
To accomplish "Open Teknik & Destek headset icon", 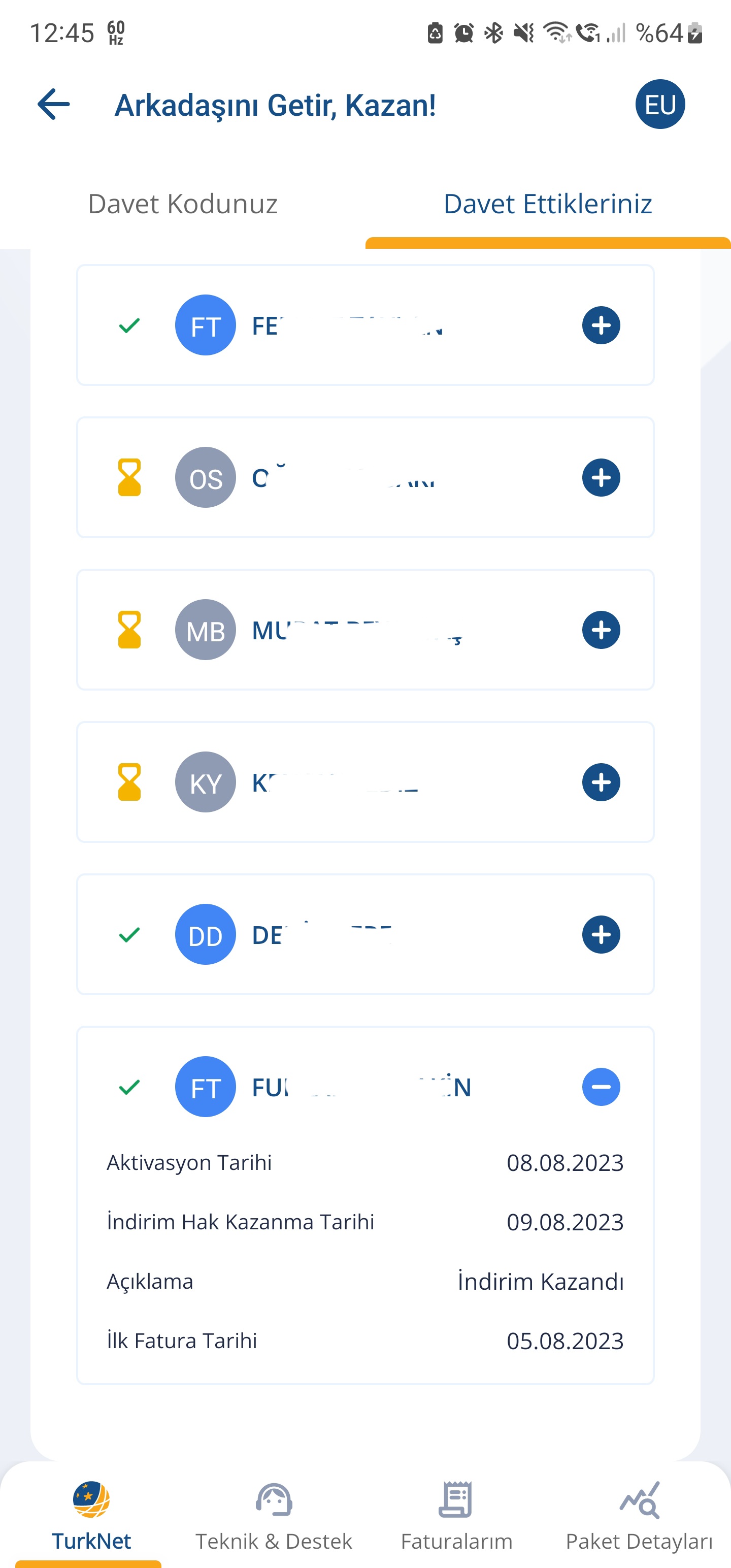I will (274, 1499).
